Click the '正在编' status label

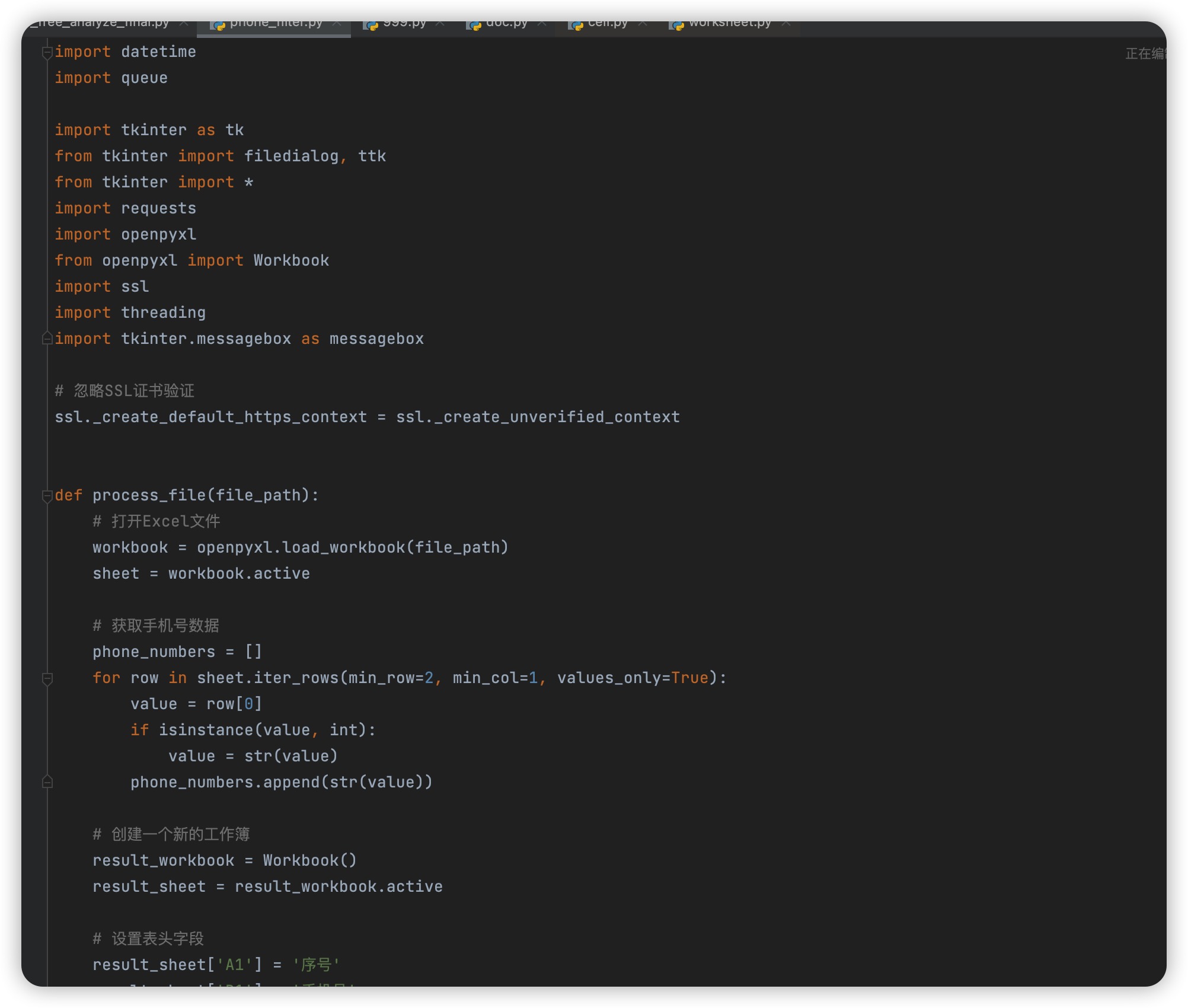1145,54
